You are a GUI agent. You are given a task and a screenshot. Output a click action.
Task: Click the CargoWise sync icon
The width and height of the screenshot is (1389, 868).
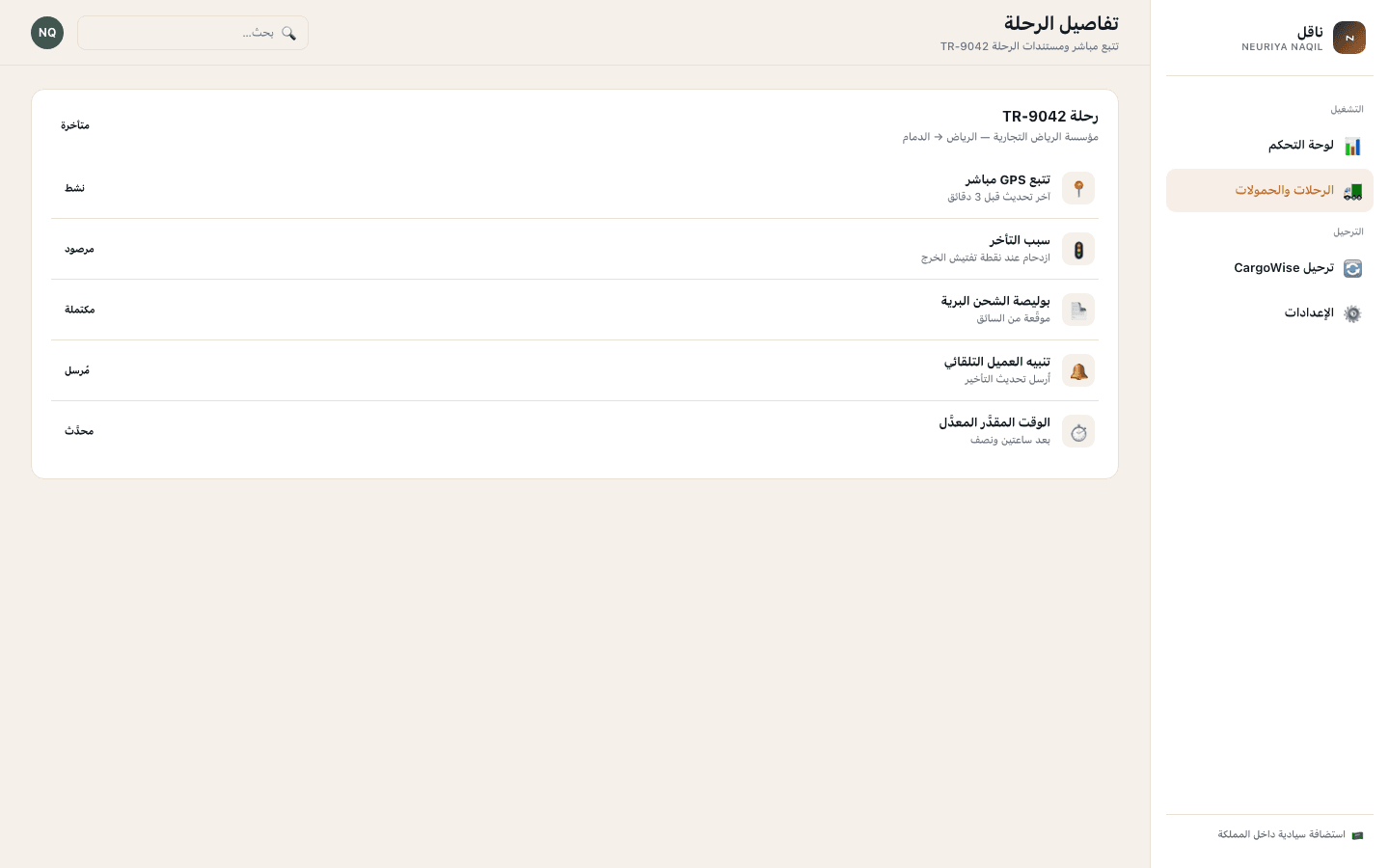point(1352,268)
